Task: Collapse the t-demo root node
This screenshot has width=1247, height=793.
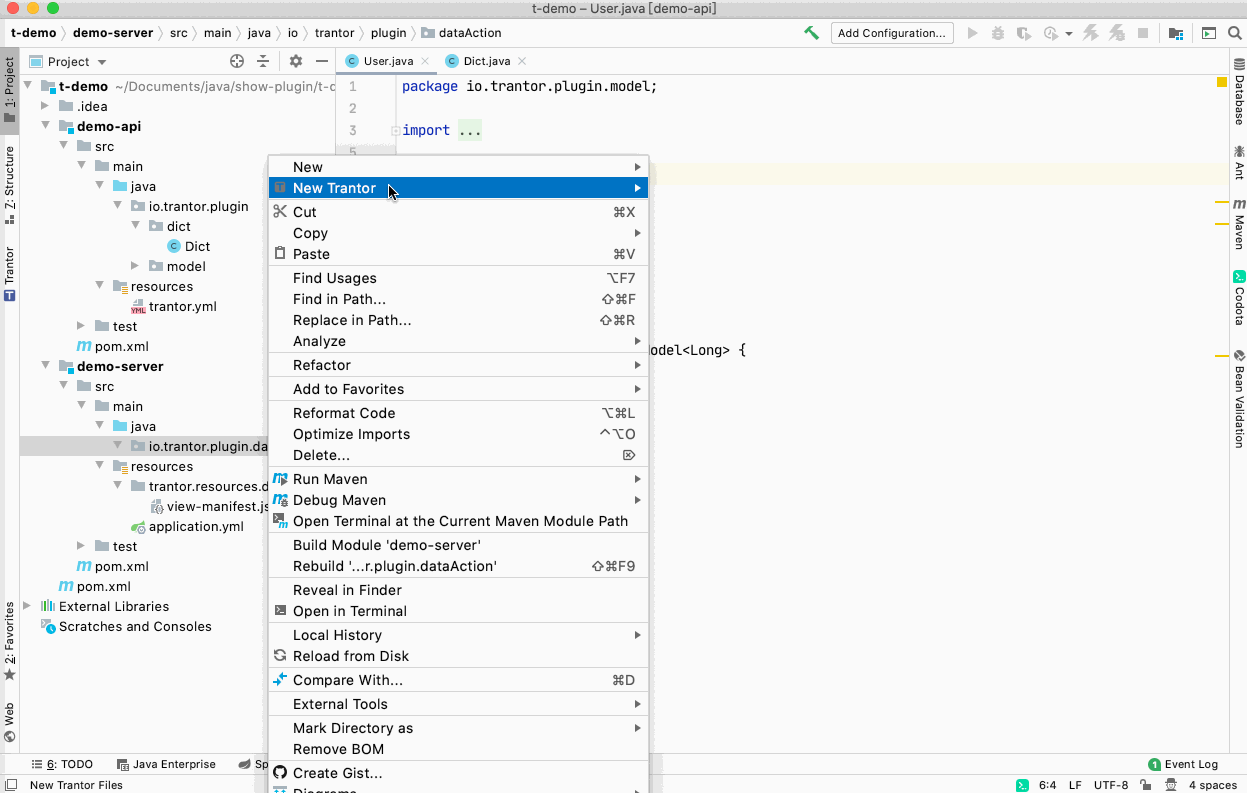Action: (28, 86)
